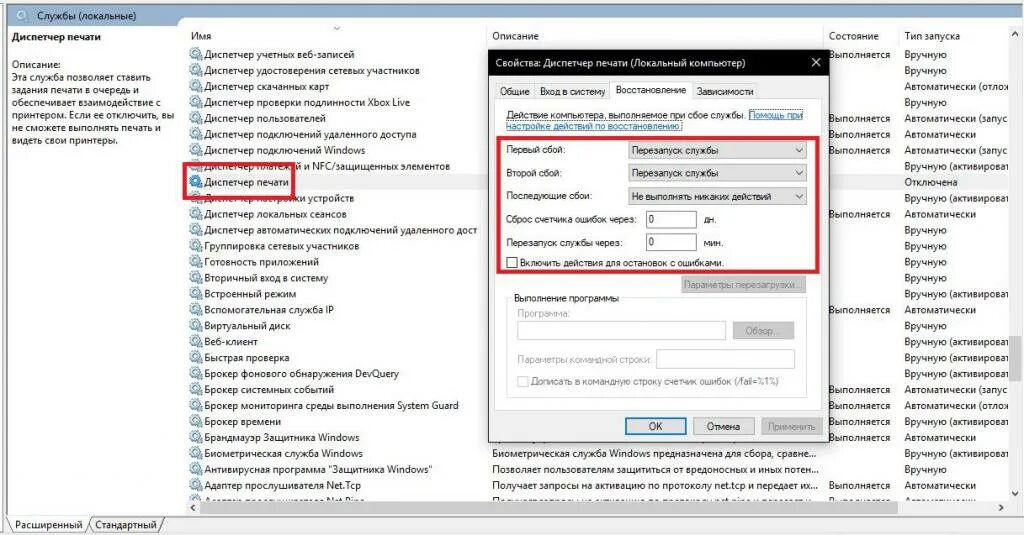The height and width of the screenshot is (535, 1024).
Task: Click gear icon of Брокер времени
Action: click(x=196, y=421)
